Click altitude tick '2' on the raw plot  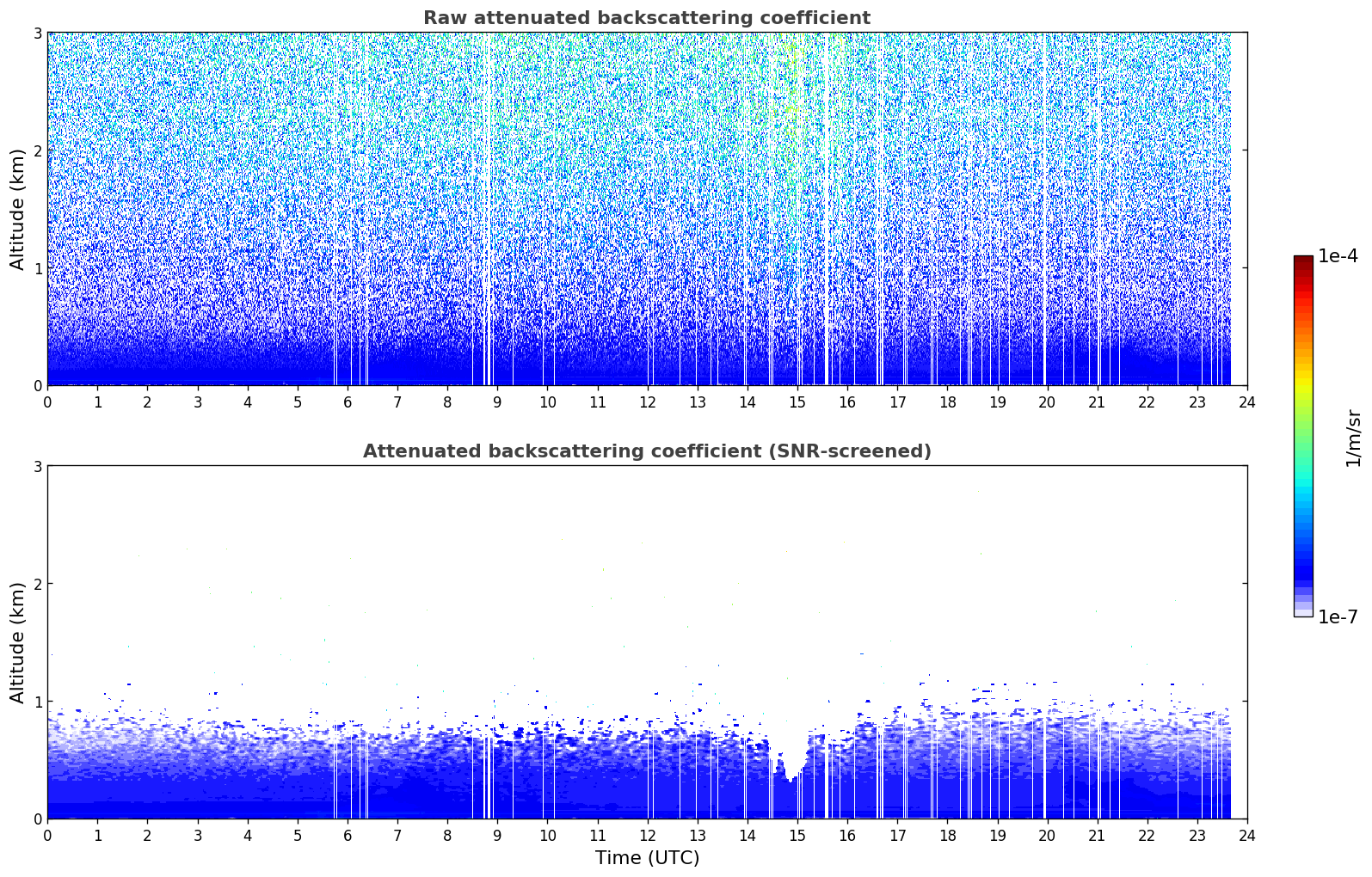pos(37,150)
